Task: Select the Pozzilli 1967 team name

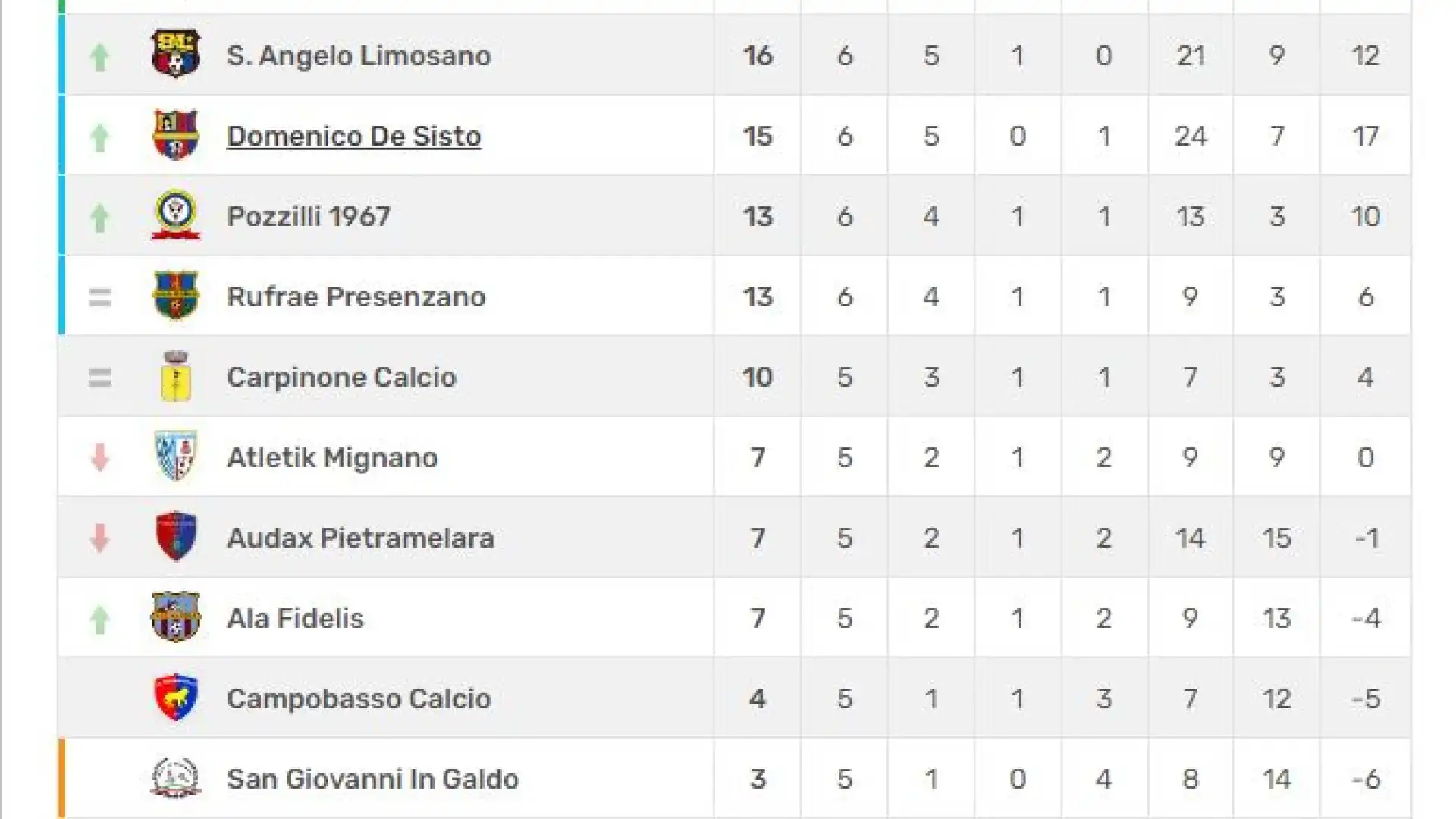Action: click(x=309, y=216)
